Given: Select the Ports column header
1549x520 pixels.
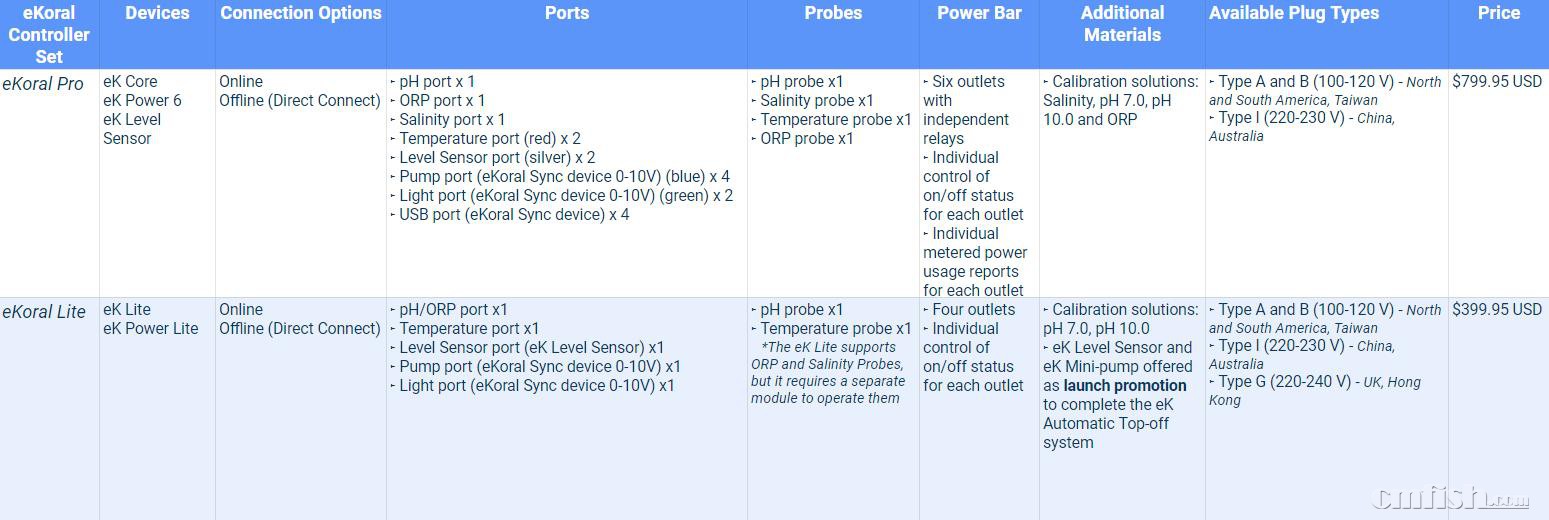Looking at the screenshot, I should [567, 13].
